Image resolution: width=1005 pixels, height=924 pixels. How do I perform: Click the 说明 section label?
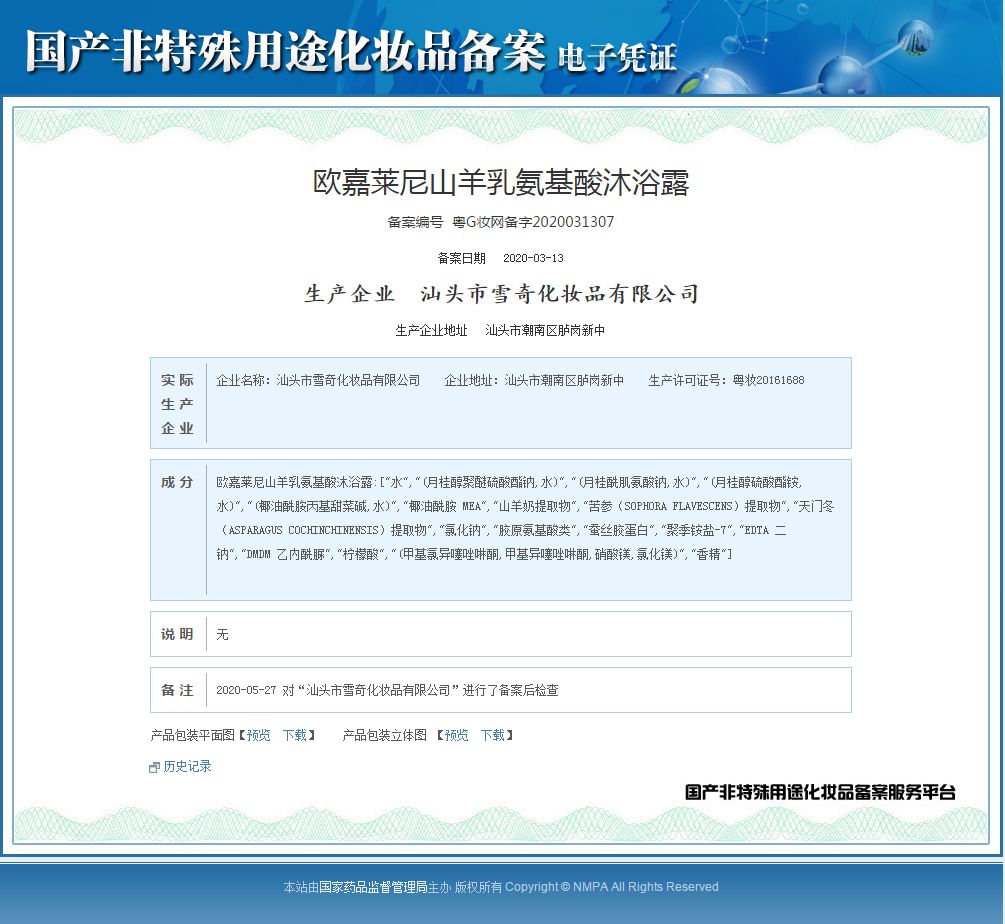(177, 633)
